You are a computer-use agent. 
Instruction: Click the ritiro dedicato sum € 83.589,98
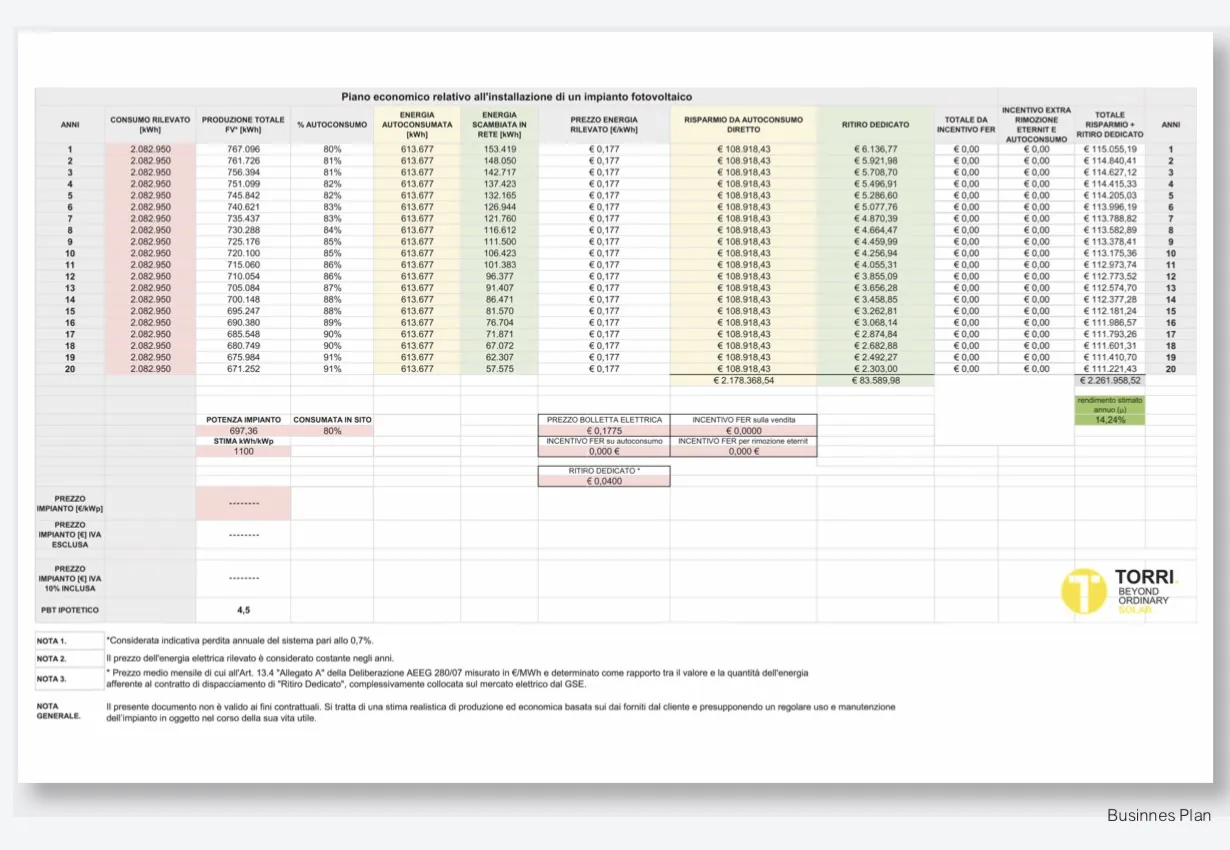tap(875, 381)
